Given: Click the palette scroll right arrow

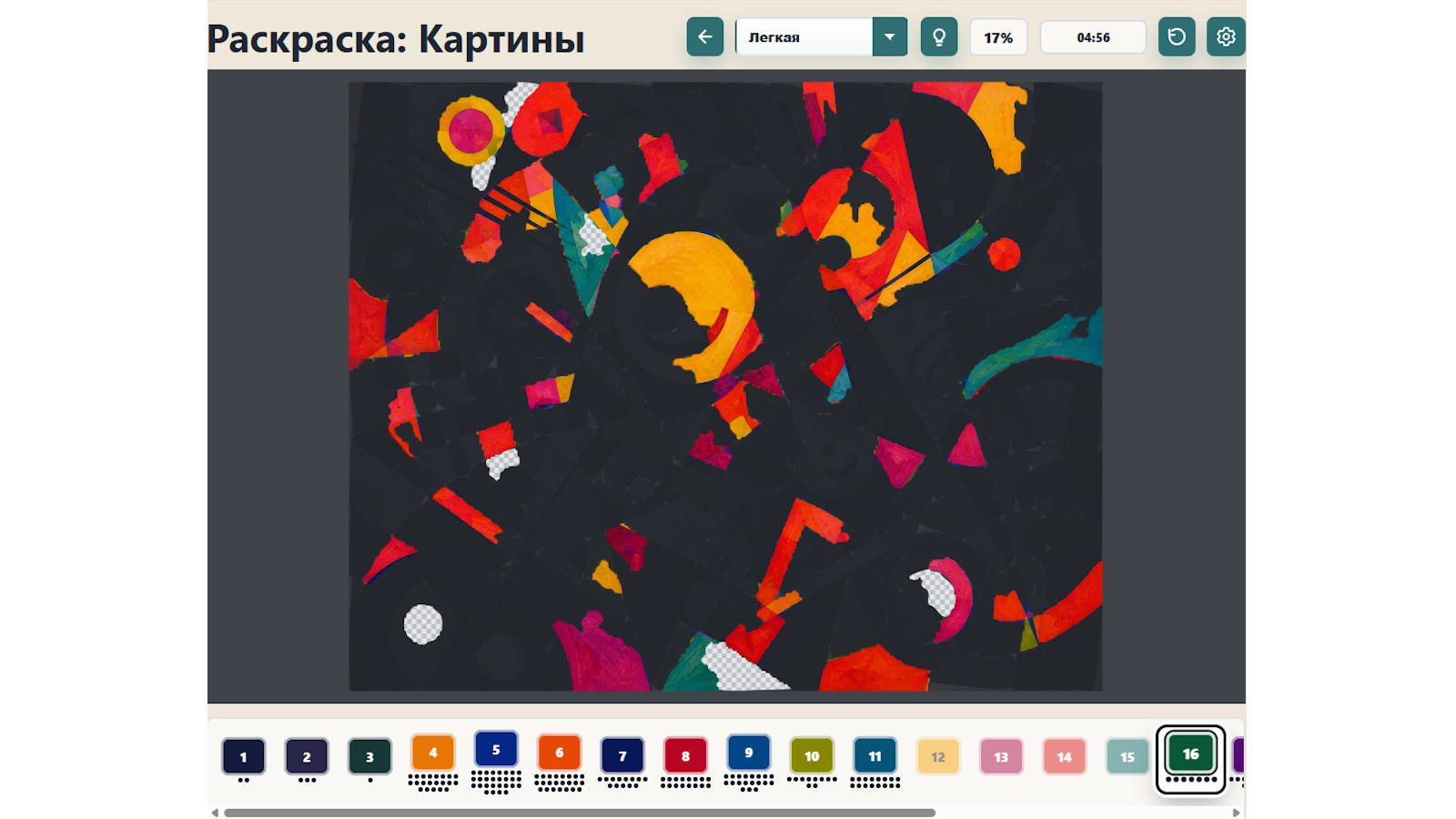Looking at the screenshot, I should (1236, 813).
